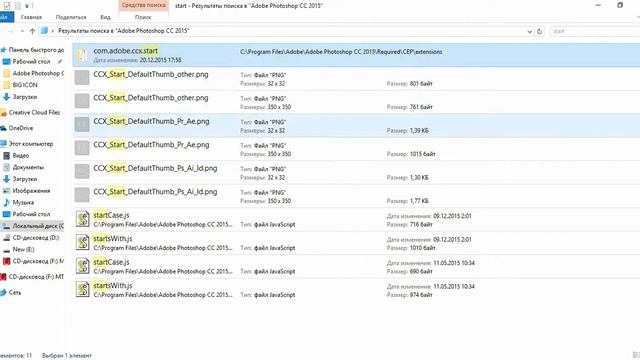Screen dimensions: 640x360
Task: Click the com.adobe.ccx.start folder icon
Action: (x=82, y=56)
